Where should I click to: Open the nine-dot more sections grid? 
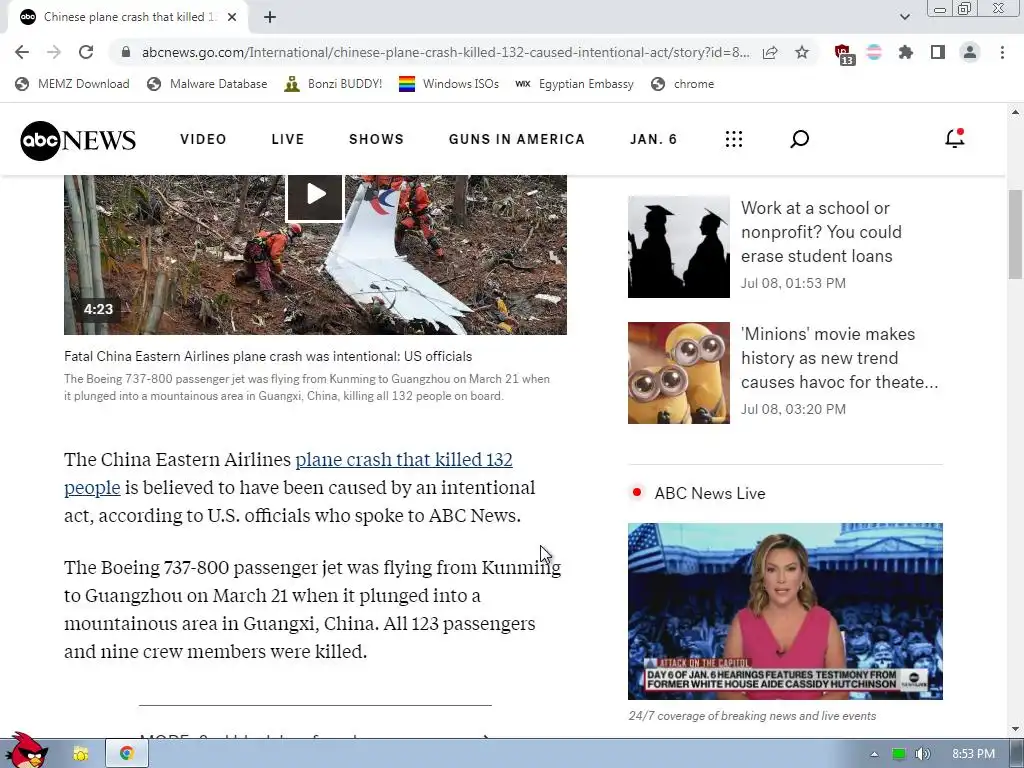tap(733, 139)
